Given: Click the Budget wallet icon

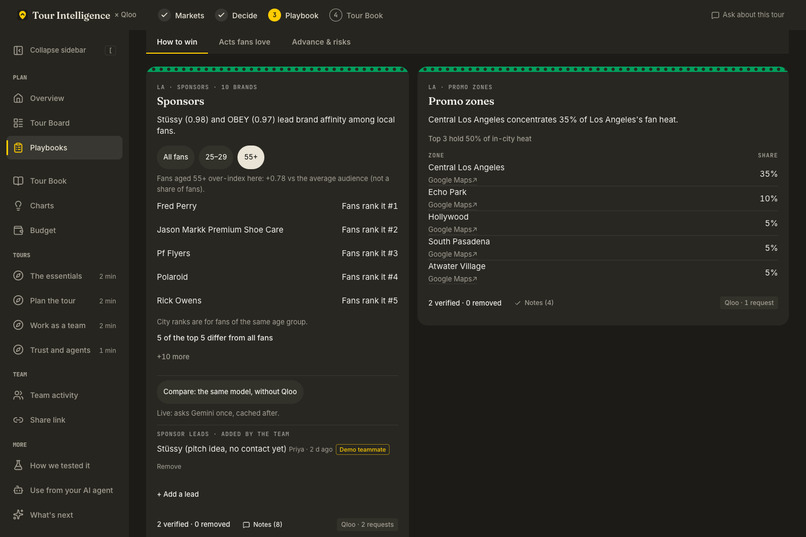Looking at the screenshot, I should 18,230.
